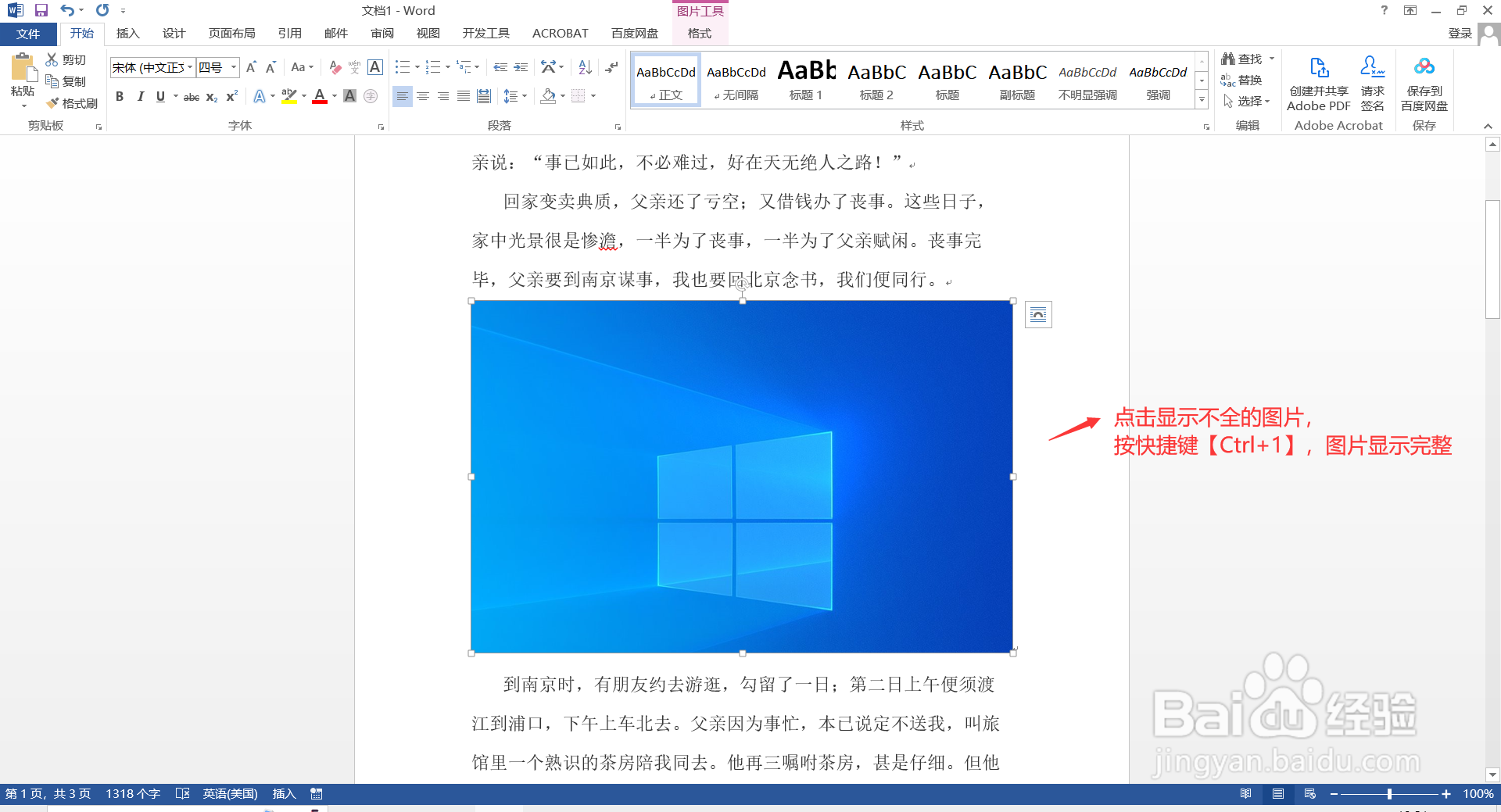Toggle strikethrough (abc) formatting
Viewport: 1501px width, 812px height.
[192, 96]
